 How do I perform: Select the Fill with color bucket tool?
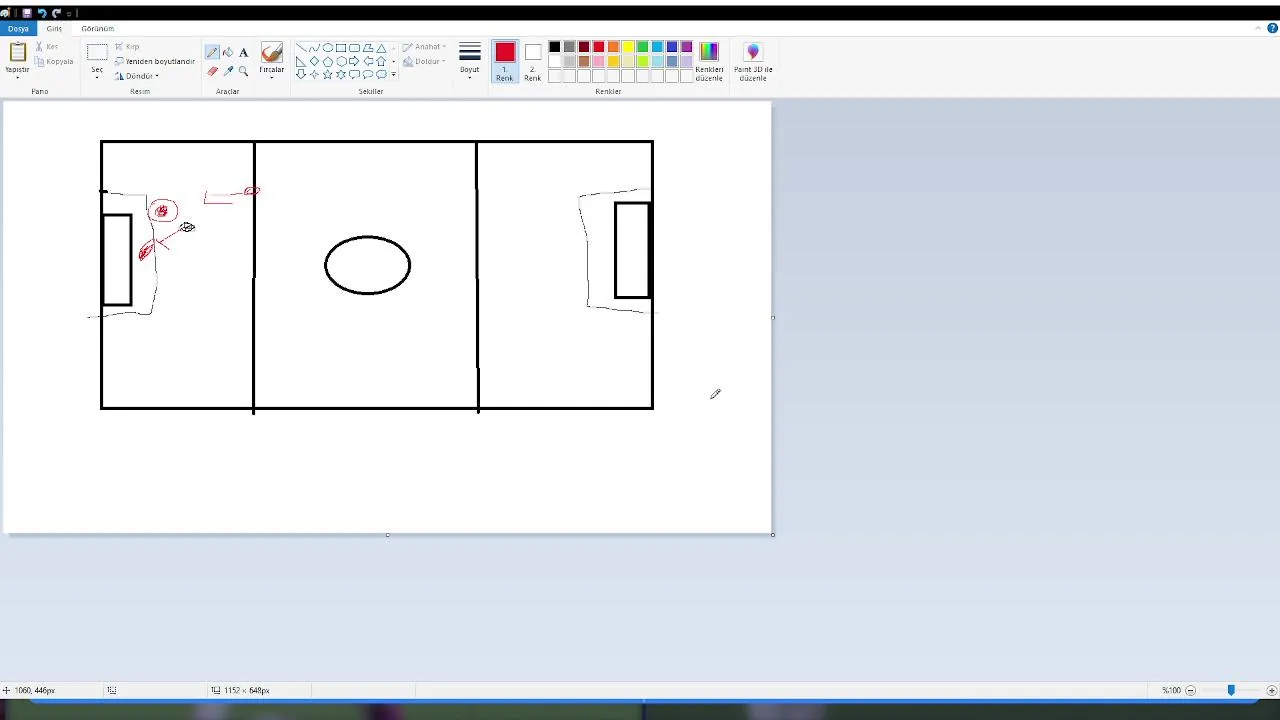pos(228,52)
